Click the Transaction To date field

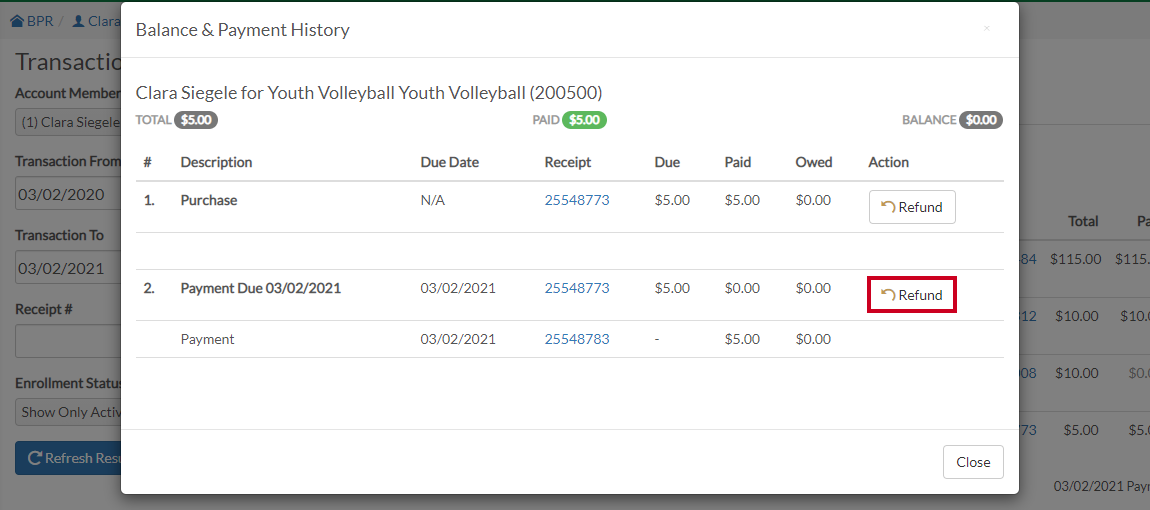tap(67, 268)
